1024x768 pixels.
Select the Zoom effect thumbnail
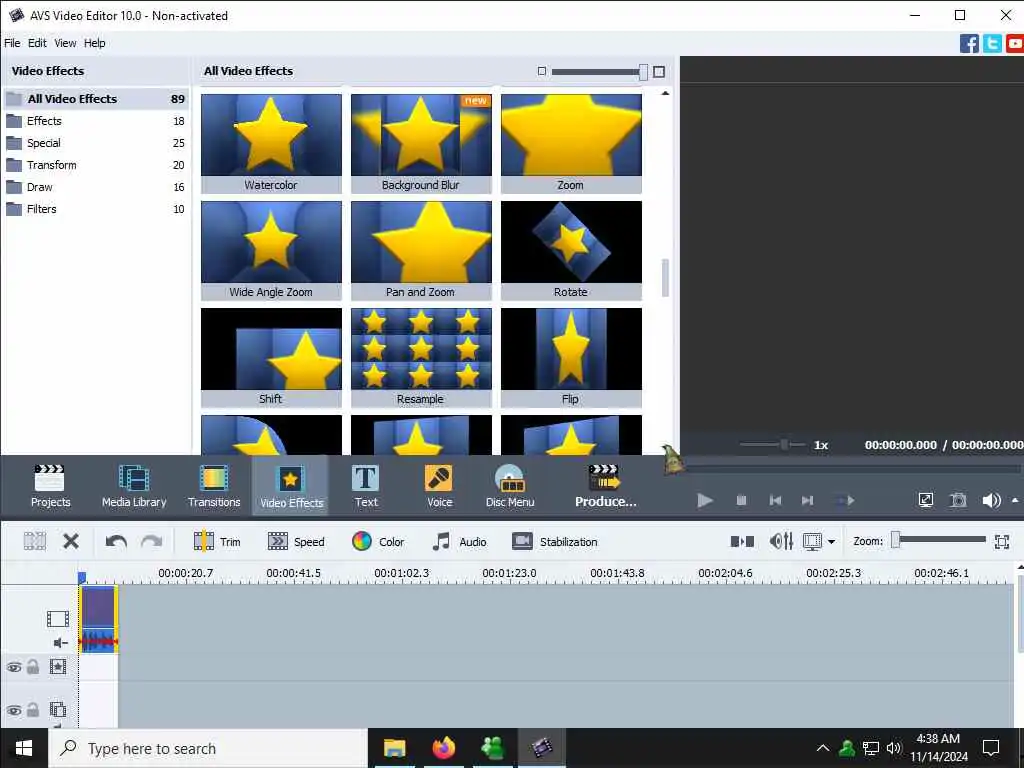(571, 143)
